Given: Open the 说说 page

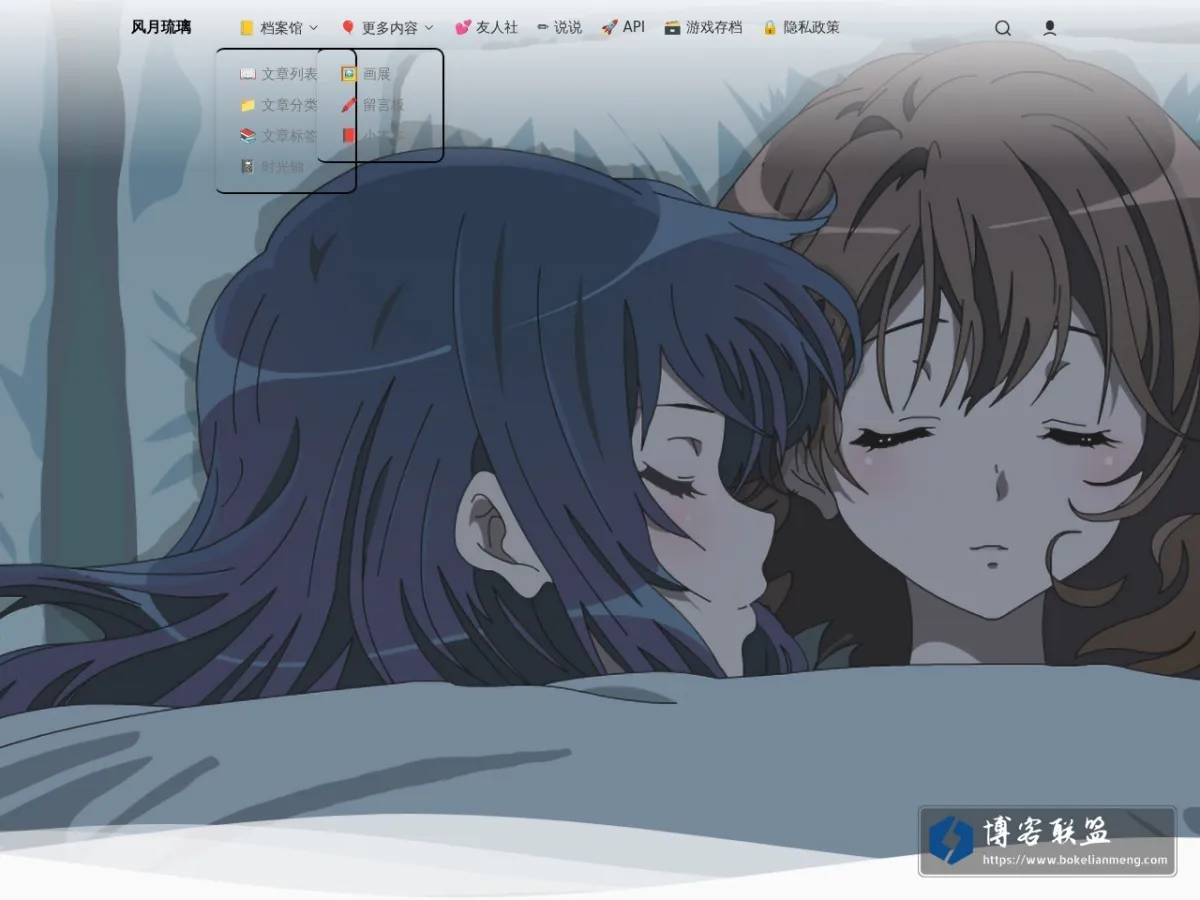Looking at the screenshot, I should click(x=559, y=27).
